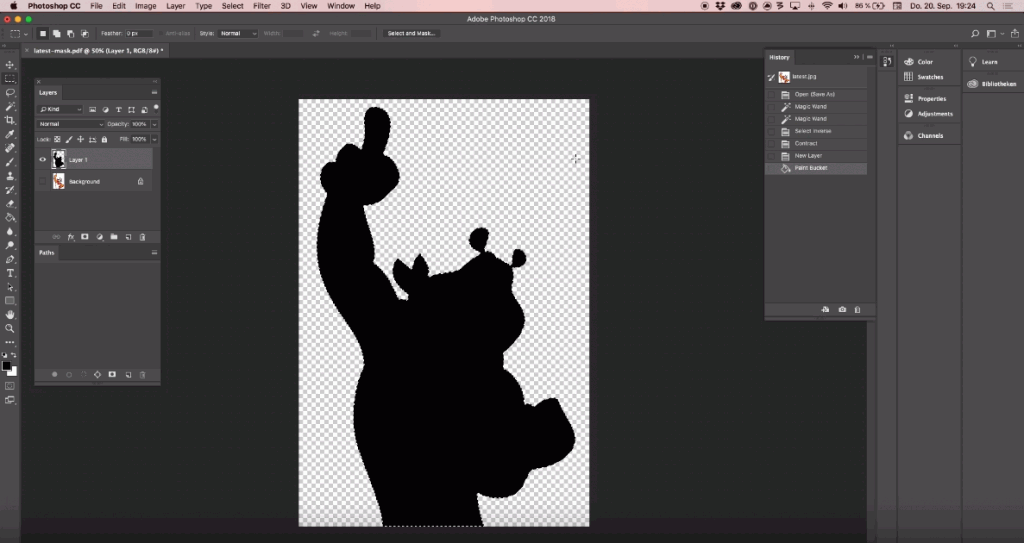Viewport: 1024px width, 543px height.
Task: Select the Horizontal Type tool
Action: [x=10, y=273]
